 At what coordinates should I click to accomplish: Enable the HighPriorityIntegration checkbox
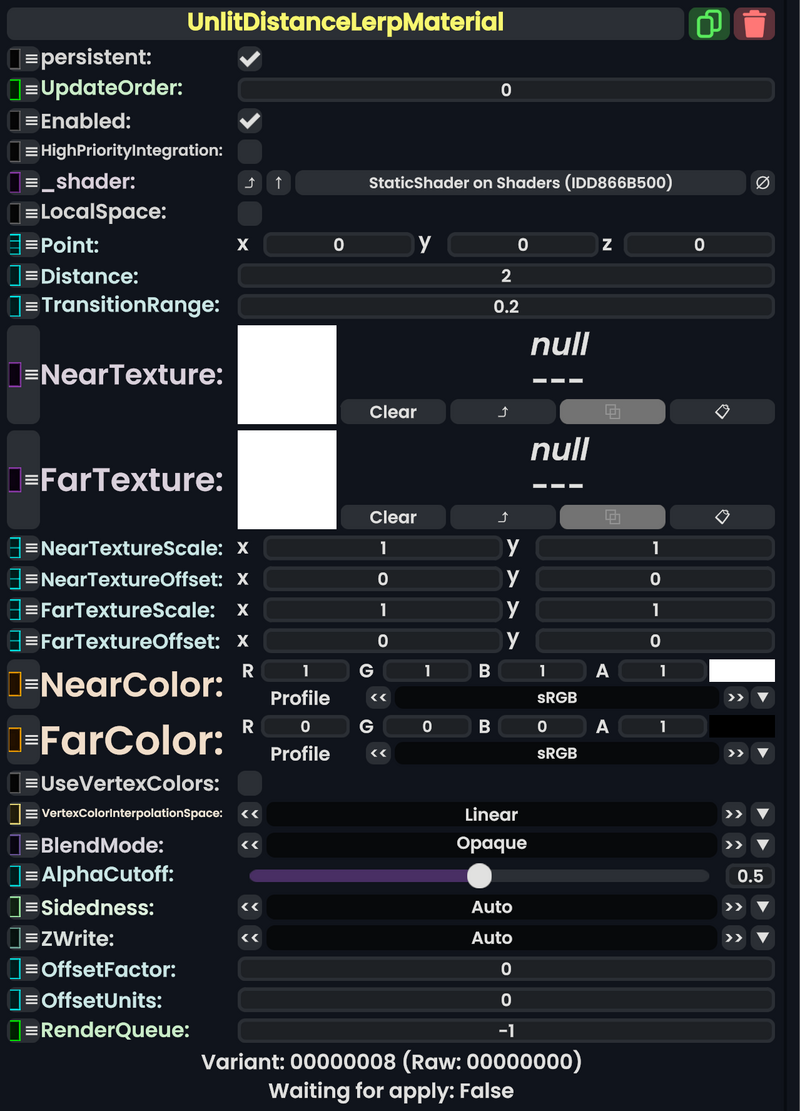click(248, 151)
